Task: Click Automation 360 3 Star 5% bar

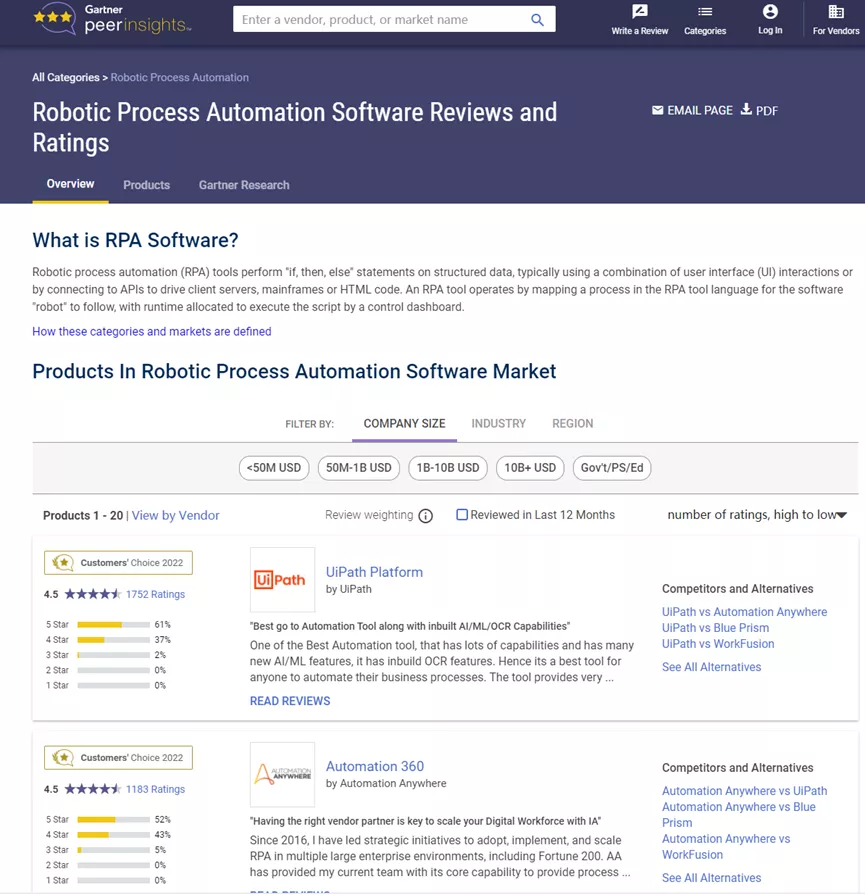Action: tap(114, 850)
